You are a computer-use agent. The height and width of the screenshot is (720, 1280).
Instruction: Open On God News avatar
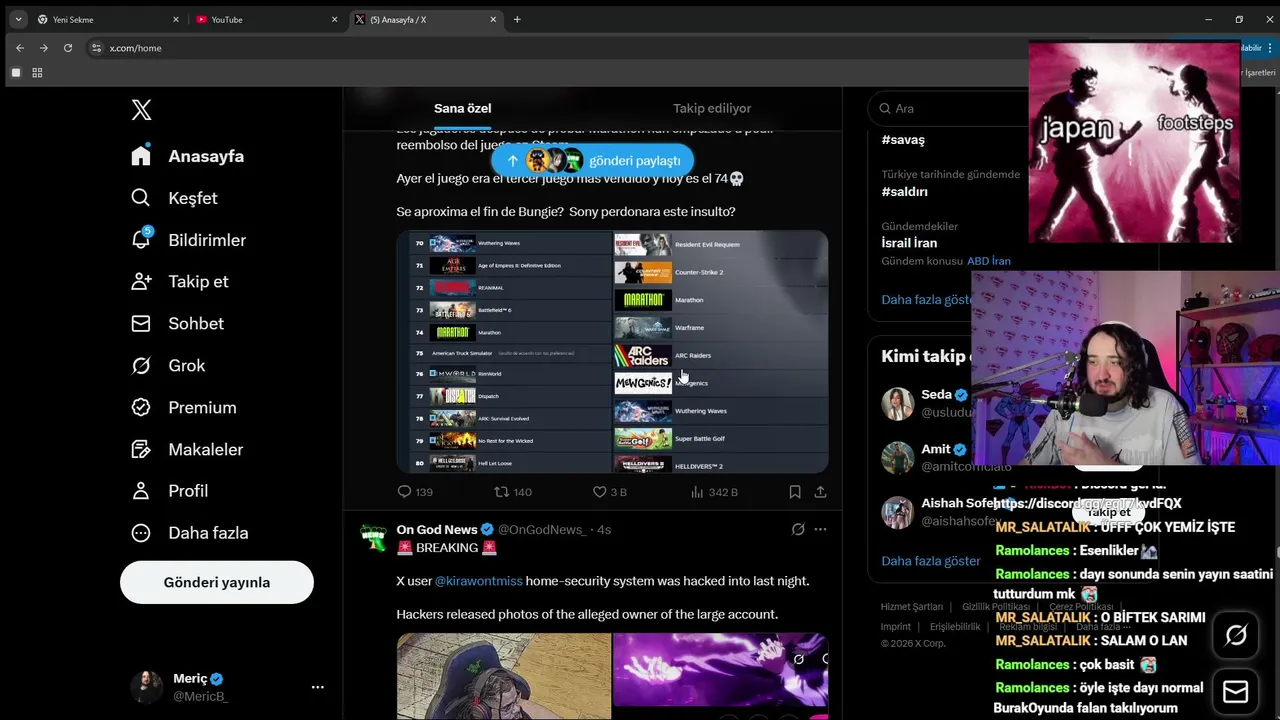coord(373,538)
